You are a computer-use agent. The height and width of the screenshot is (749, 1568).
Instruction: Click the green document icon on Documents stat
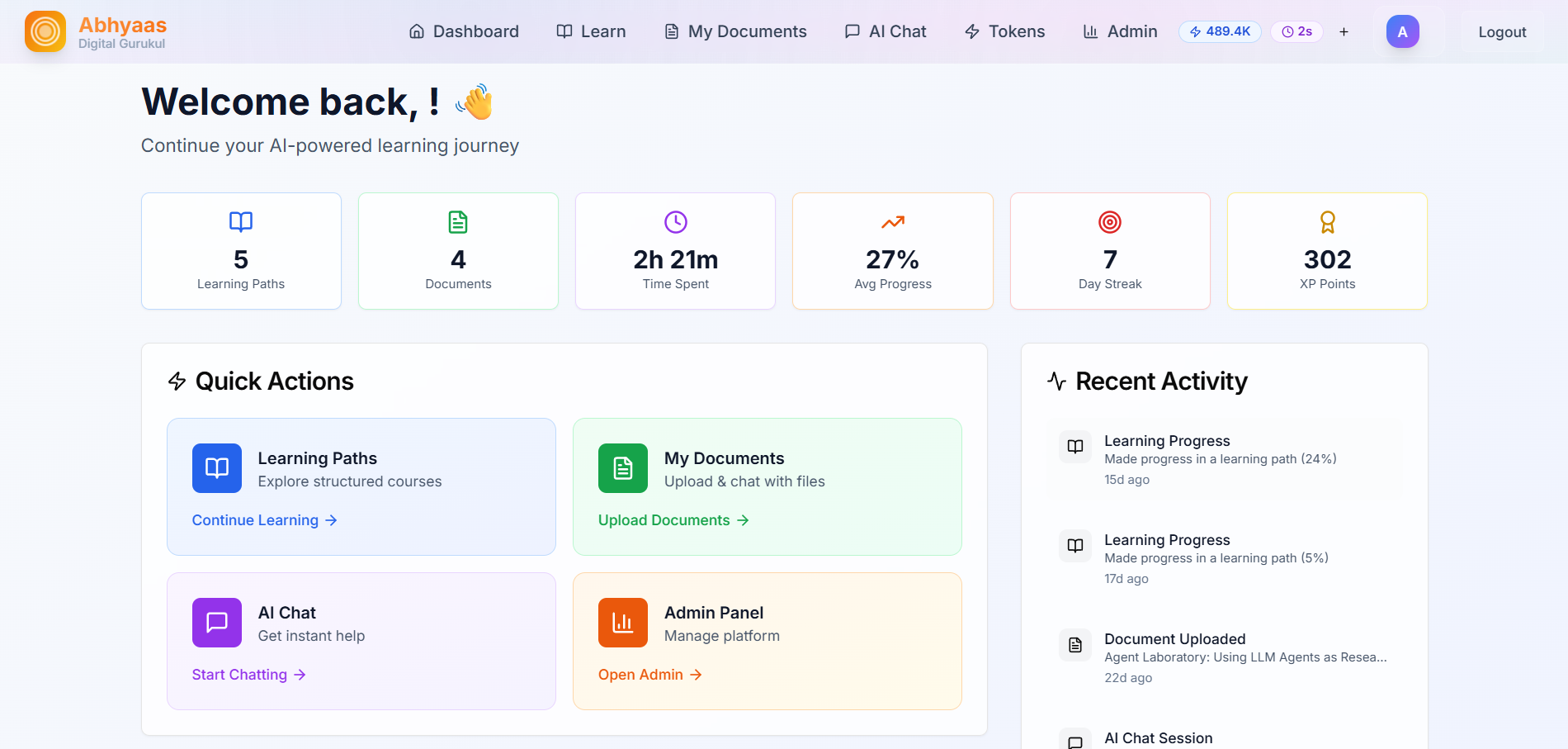point(458,222)
